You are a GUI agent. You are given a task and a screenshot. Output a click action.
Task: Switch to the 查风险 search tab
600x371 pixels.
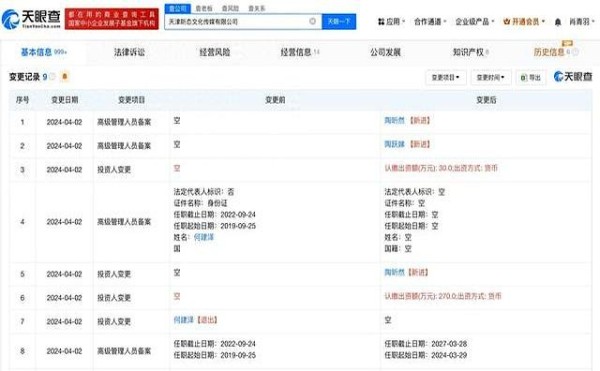[230, 8]
